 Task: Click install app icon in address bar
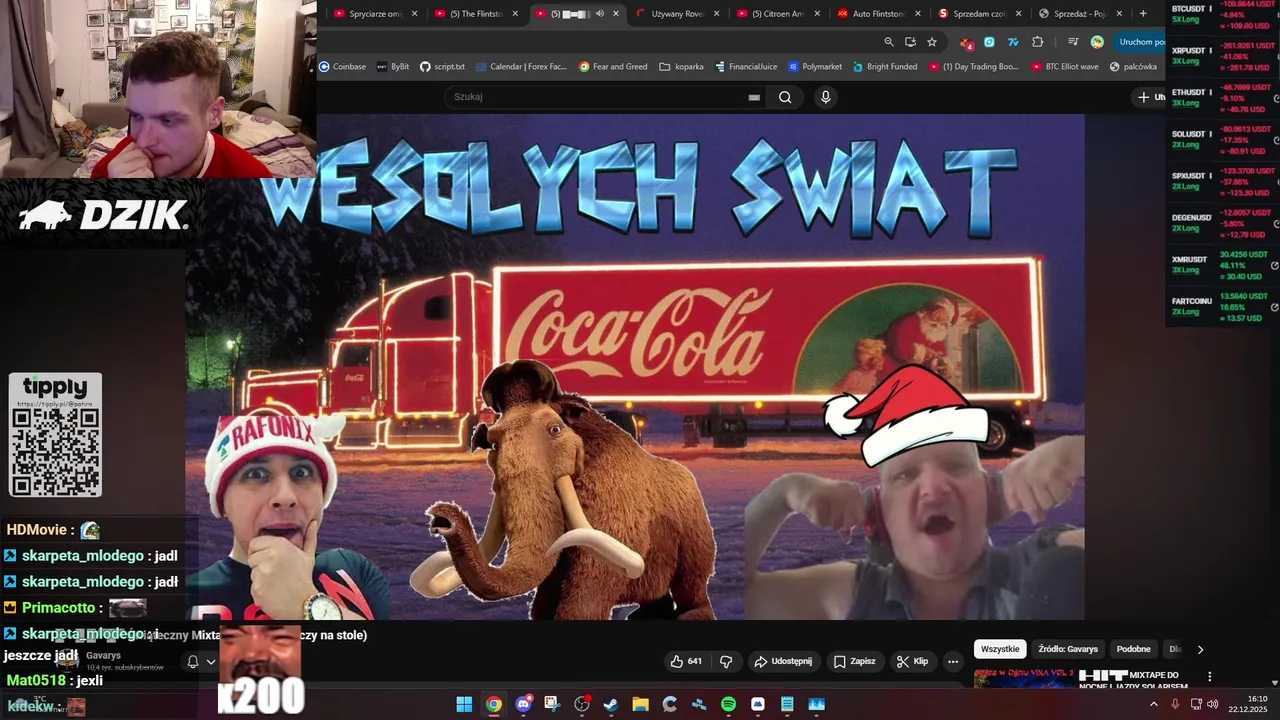(x=910, y=42)
